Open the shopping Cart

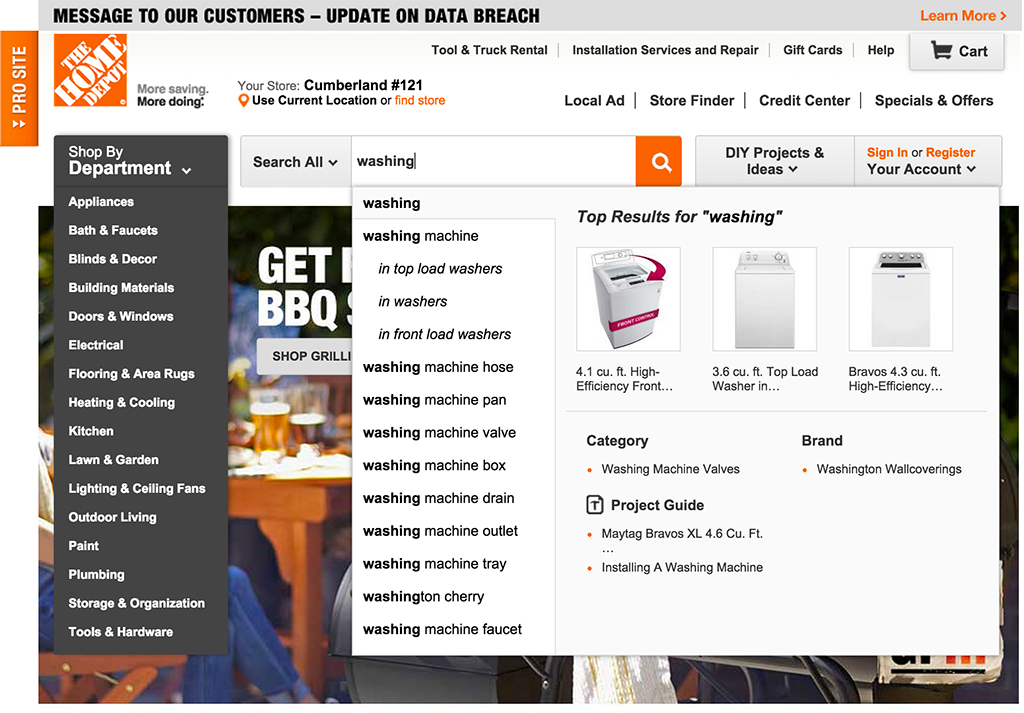[958, 51]
